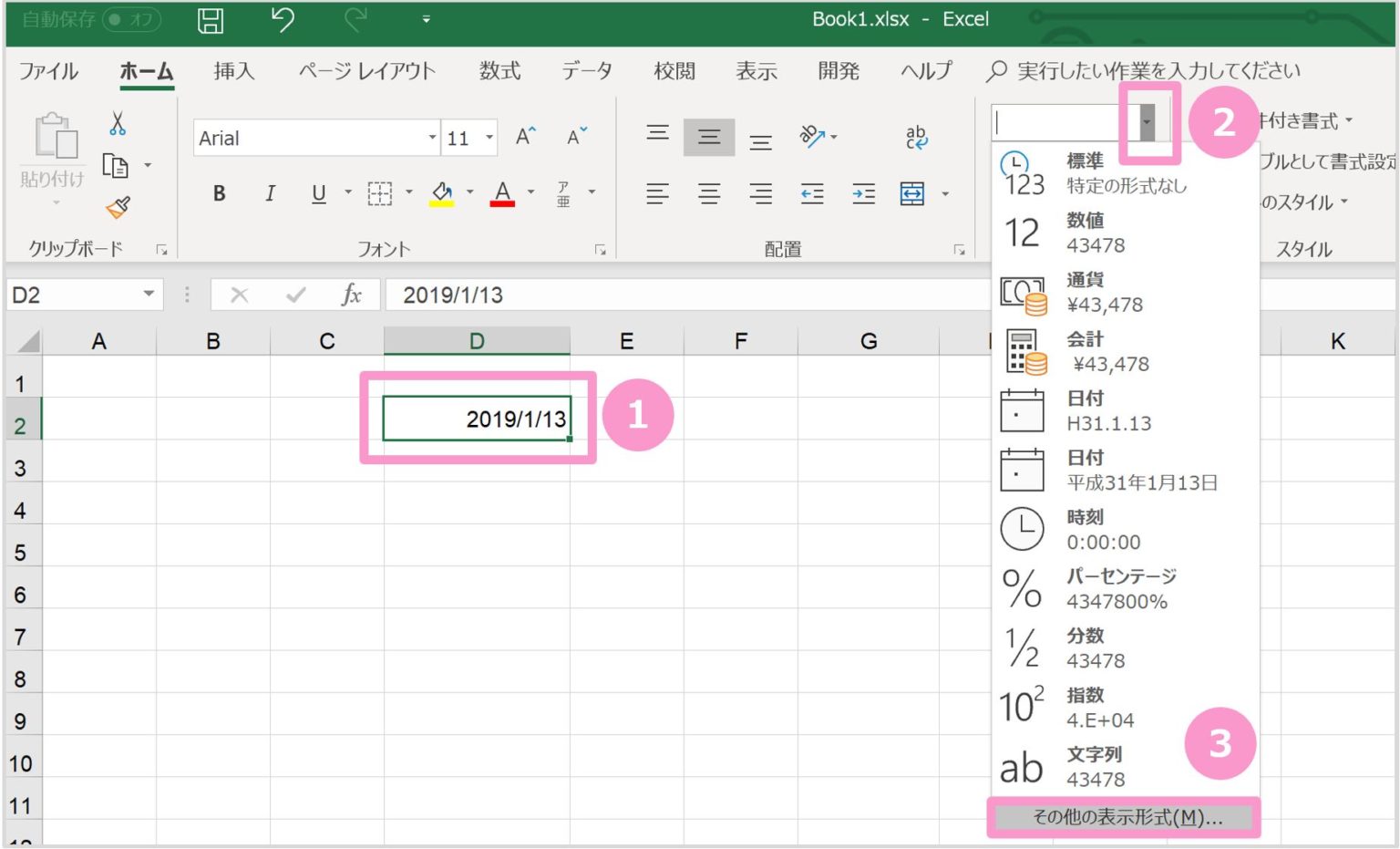This screenshot has width=1400, height=849.
Task: Decrease font size icon
Action: [x=577, y=137]
